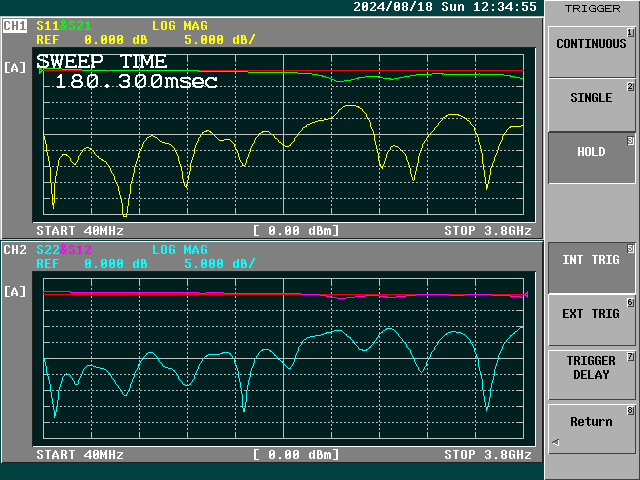Screen dimensions: 640x480
Task: Click the yellow S11 trace label
Action: tap(46, 25)
